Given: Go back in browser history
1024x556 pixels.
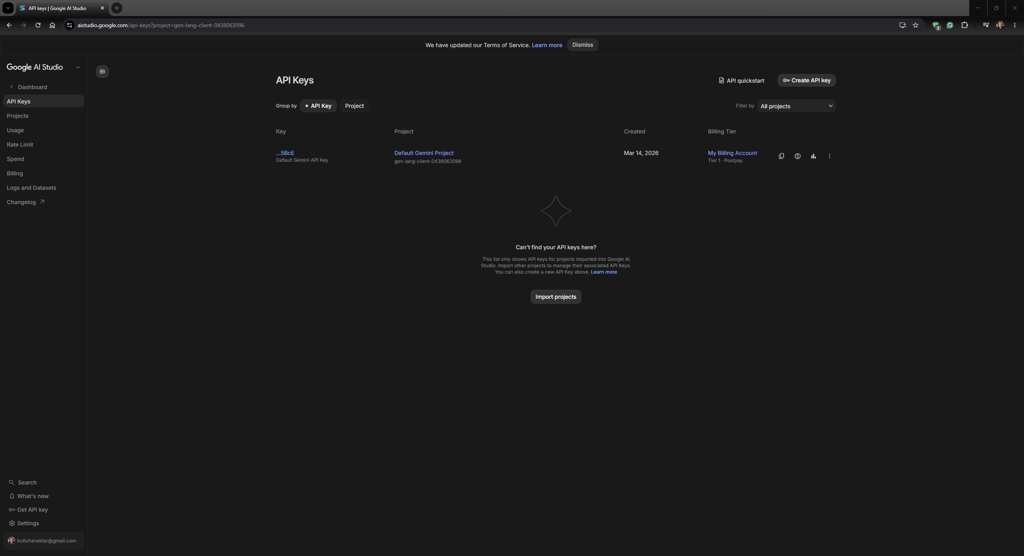Looking at the screenshot, I should [9, 25].
